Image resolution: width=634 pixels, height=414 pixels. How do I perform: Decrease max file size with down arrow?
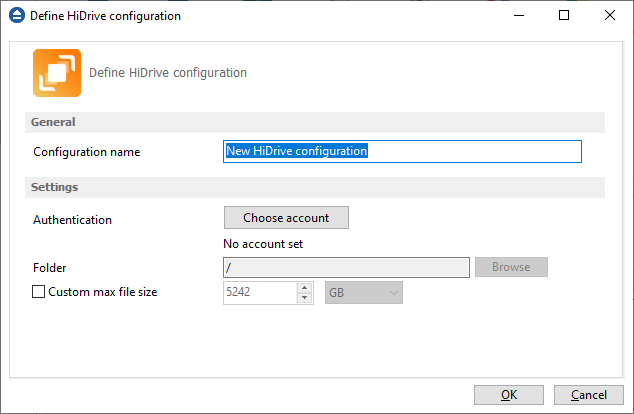click(304, 298)
